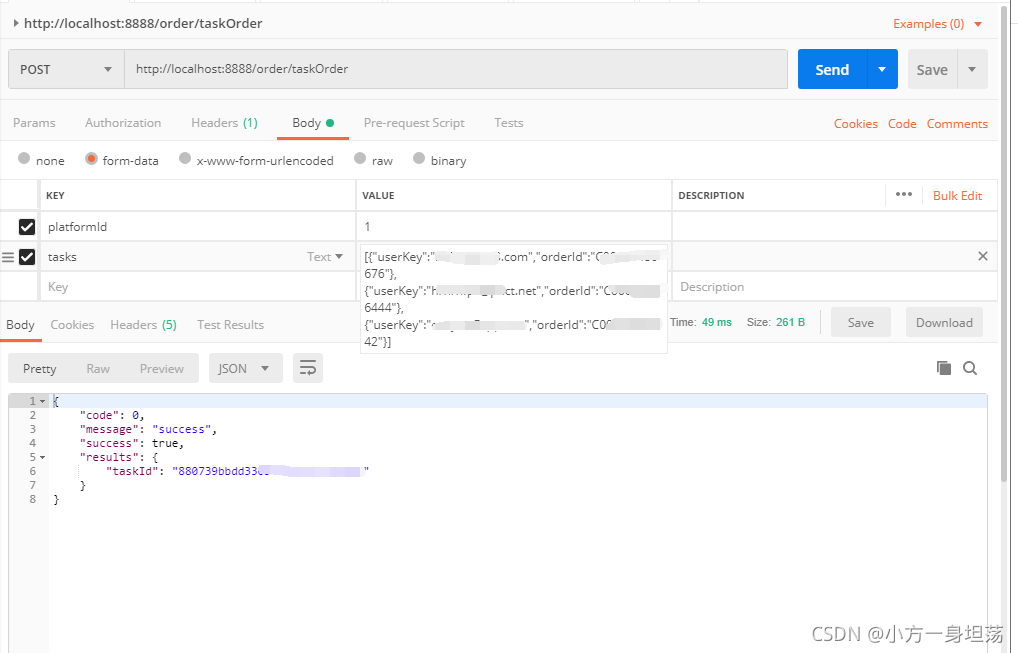
Task: Toggle the line wrap icon
Action: 308,369
